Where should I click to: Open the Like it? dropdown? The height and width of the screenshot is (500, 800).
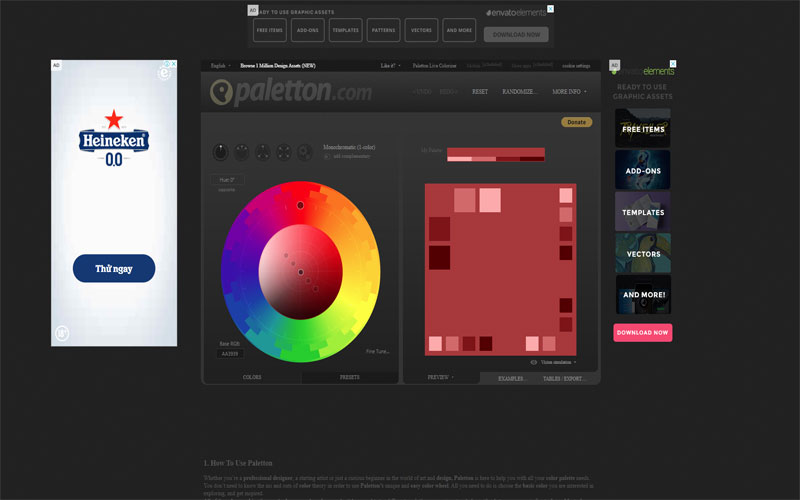click(390, 66)
